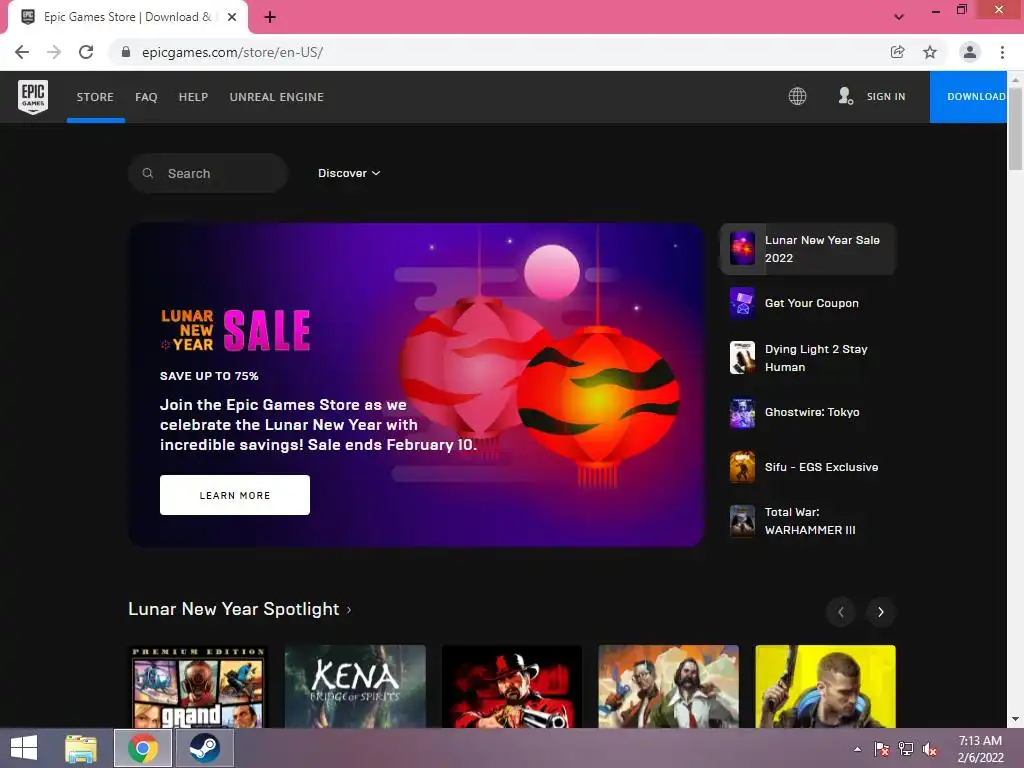Viewport: 1024px width, 768px height.
Task: Select the Sifu - EGS Exclusive item
Action: point(808,467)
